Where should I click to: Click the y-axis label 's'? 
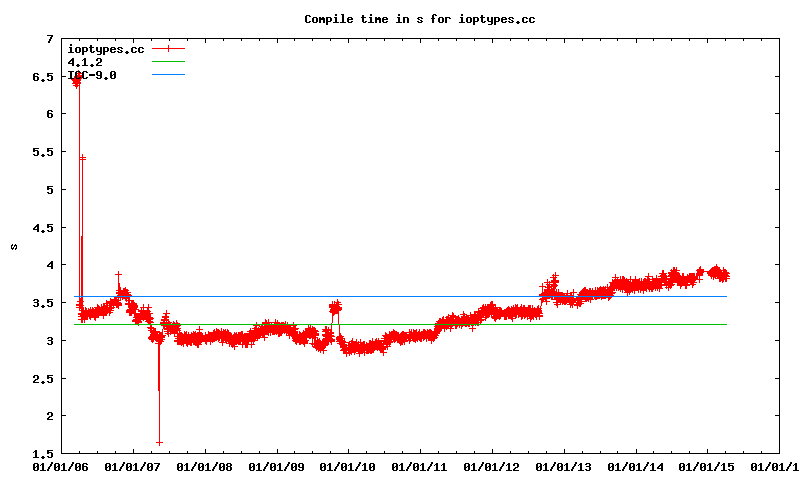pyautogui.click(x=14, y=246)
